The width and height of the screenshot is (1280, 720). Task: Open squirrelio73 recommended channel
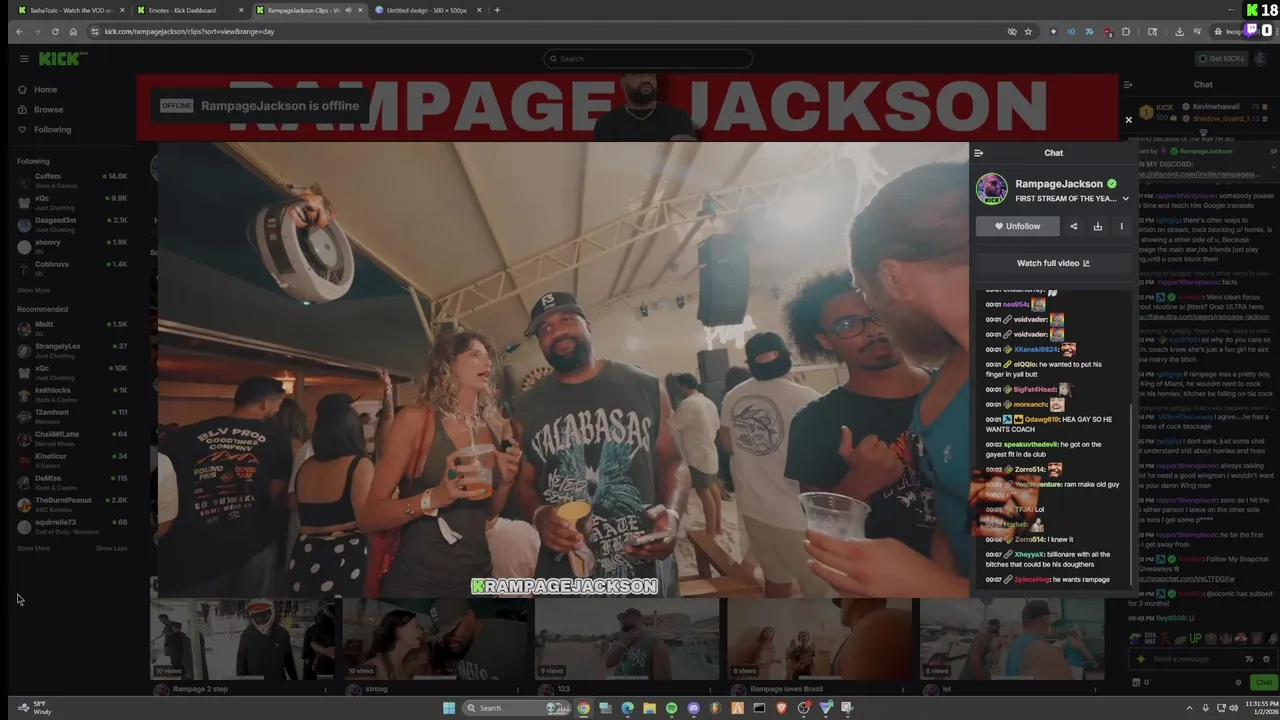(72, 526)
